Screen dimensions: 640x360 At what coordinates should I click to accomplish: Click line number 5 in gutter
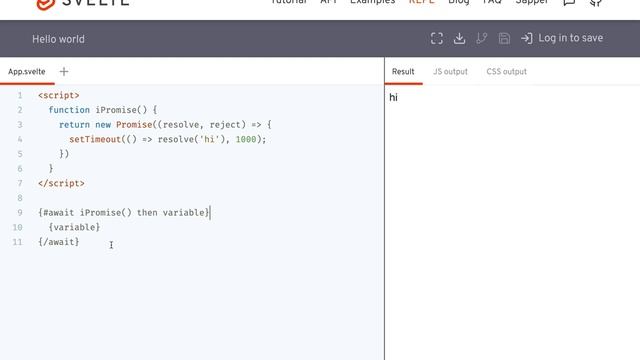[20, 154]
